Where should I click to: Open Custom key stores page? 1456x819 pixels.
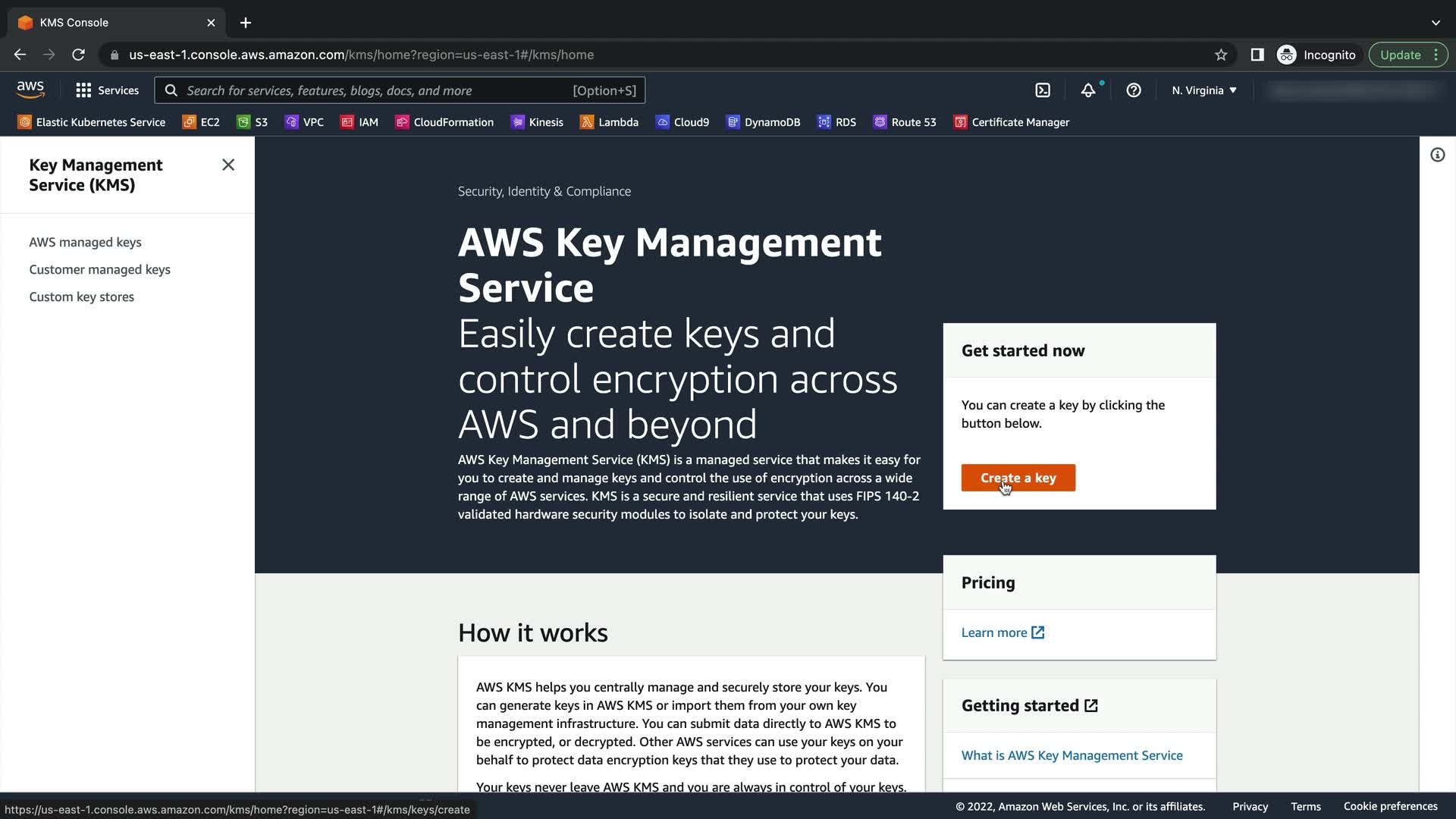81,297
